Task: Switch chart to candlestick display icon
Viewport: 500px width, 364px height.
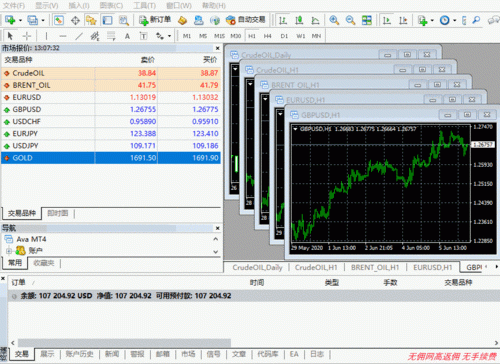Action: coord(299,20)
